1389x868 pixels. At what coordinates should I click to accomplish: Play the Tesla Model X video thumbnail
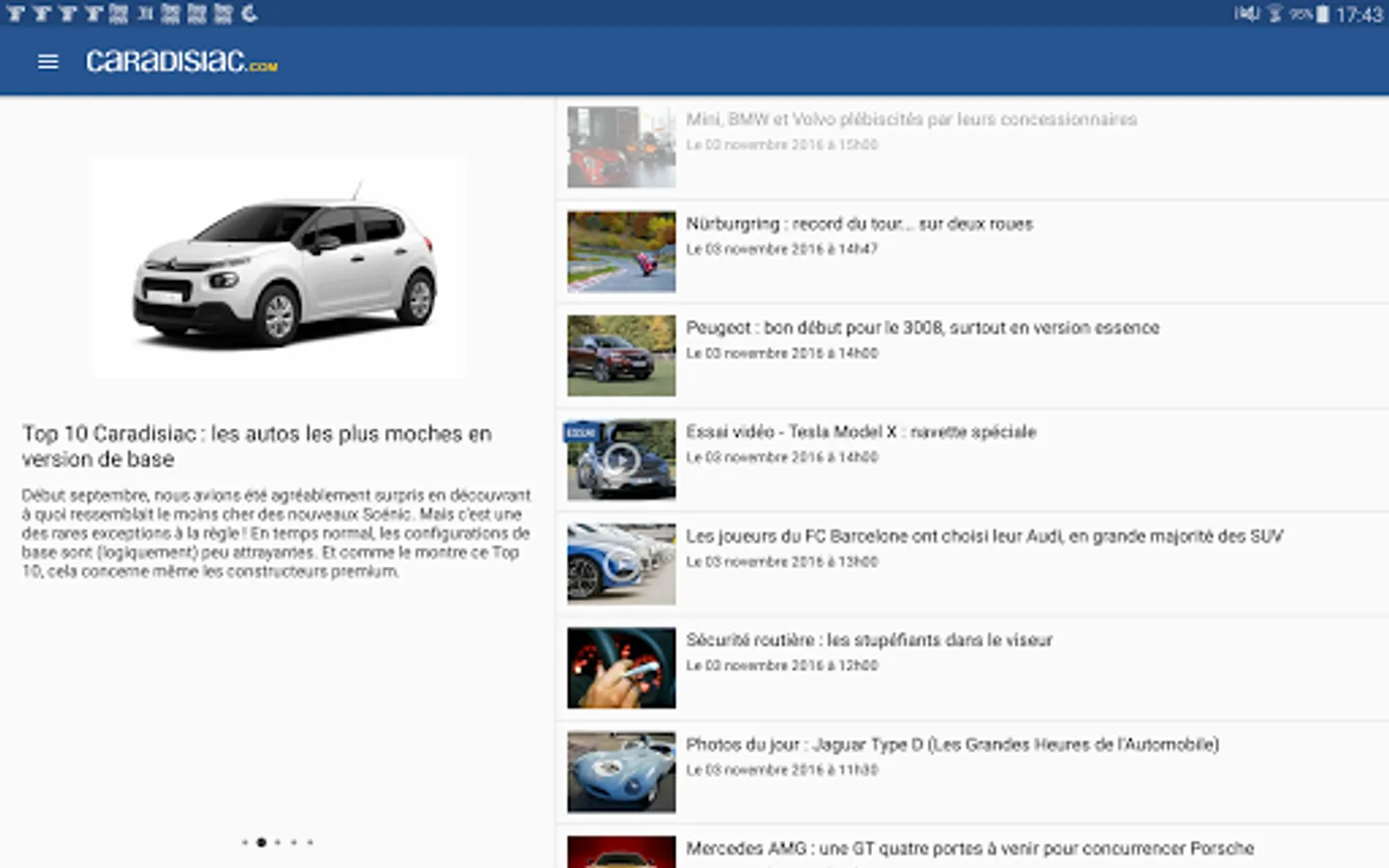621,460
